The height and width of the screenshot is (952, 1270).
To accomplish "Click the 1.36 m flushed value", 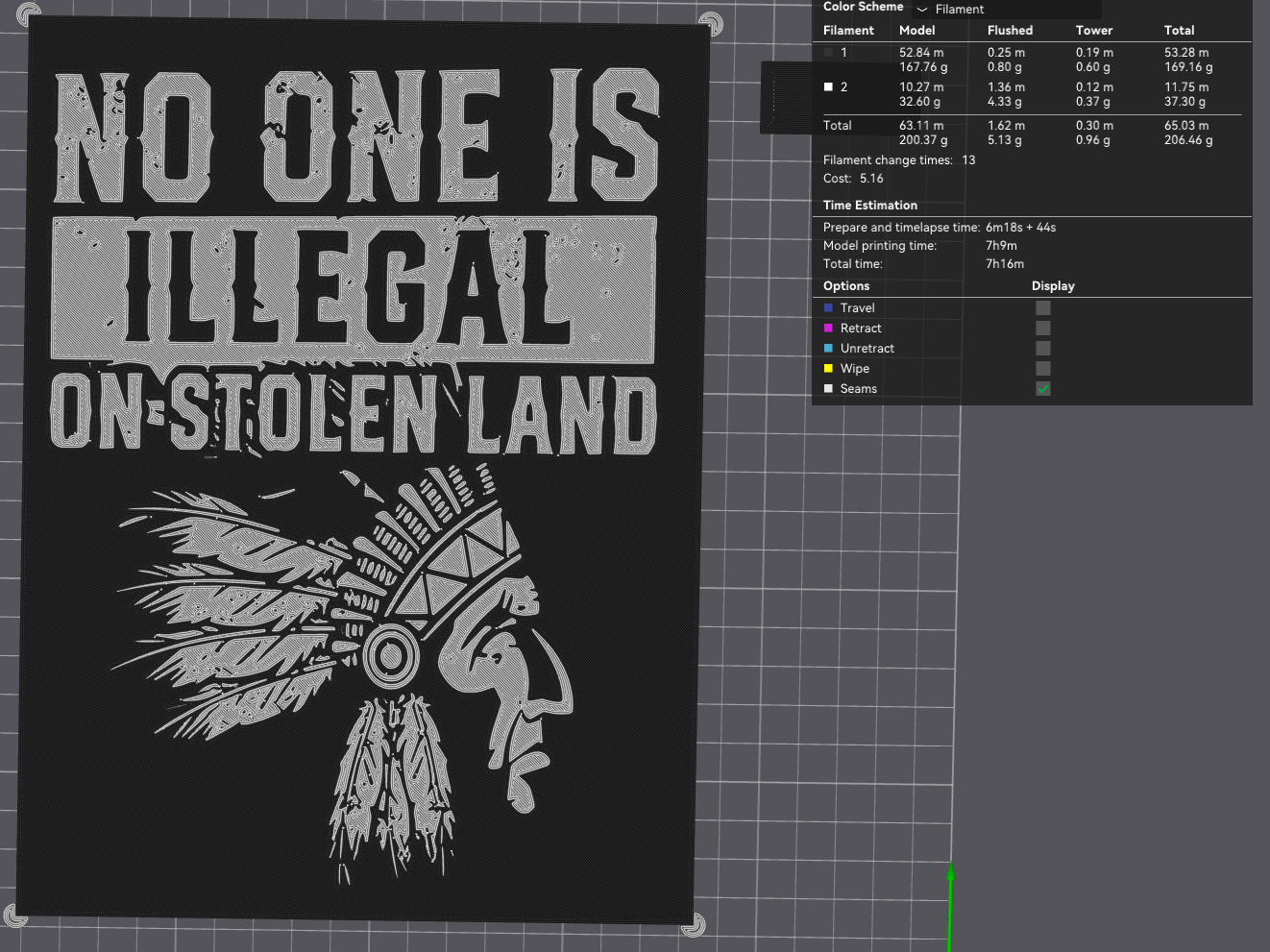I will (x=1006, y=87).
